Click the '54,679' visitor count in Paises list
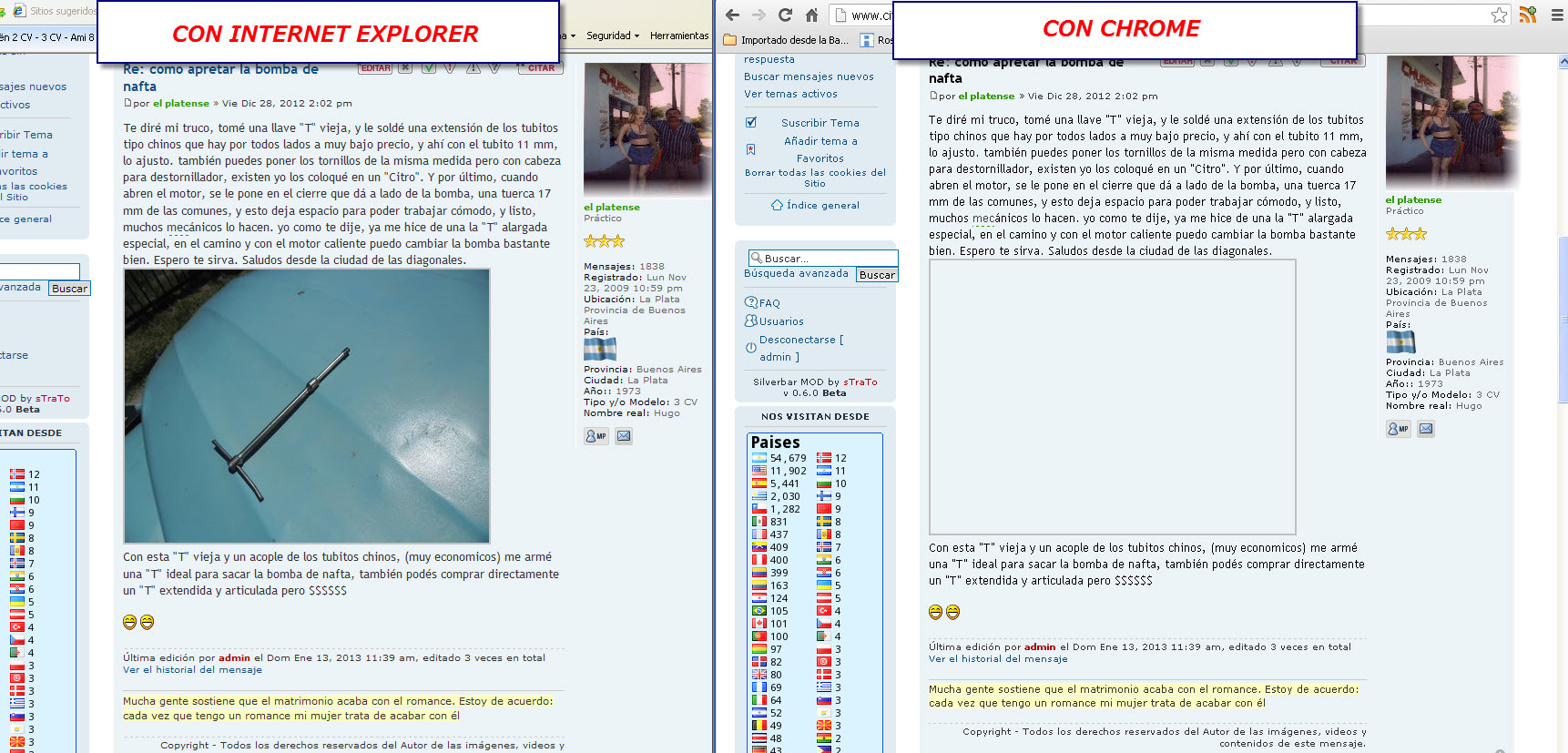This screenshot has height=753, width=1568. point(788,458)
